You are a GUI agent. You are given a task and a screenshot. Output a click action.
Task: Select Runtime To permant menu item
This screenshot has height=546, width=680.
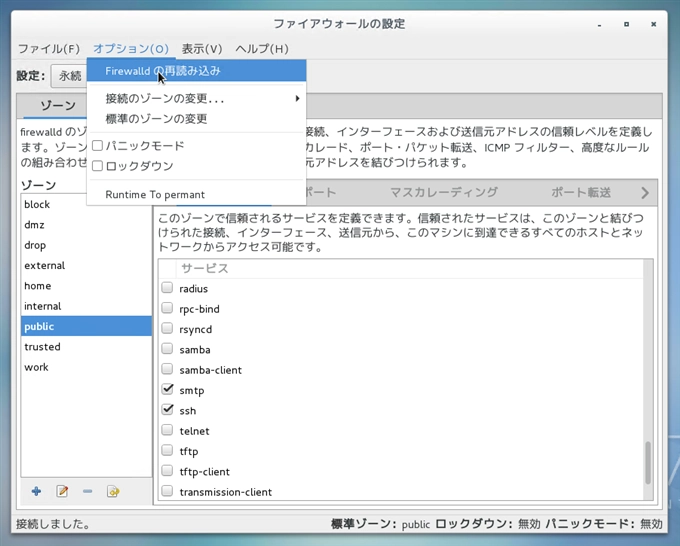[196, 194]
